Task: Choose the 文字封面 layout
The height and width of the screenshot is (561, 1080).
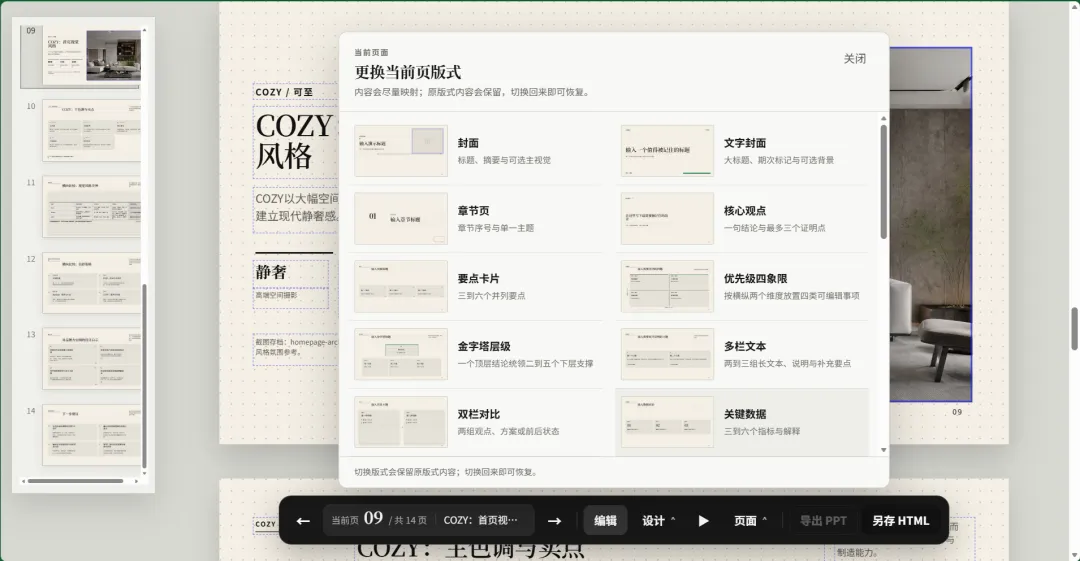Action: (742, 151)
